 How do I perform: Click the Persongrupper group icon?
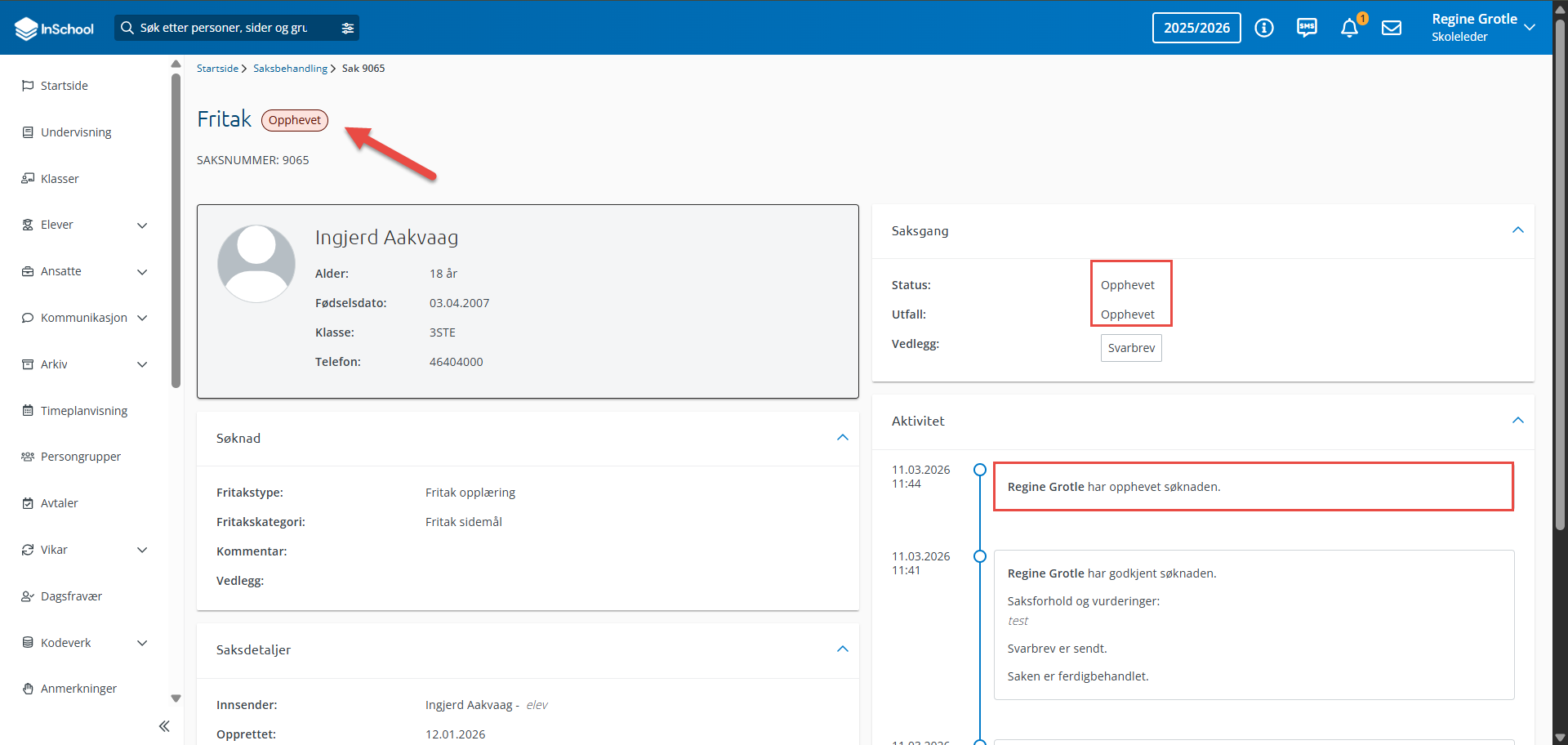point(28,457)
